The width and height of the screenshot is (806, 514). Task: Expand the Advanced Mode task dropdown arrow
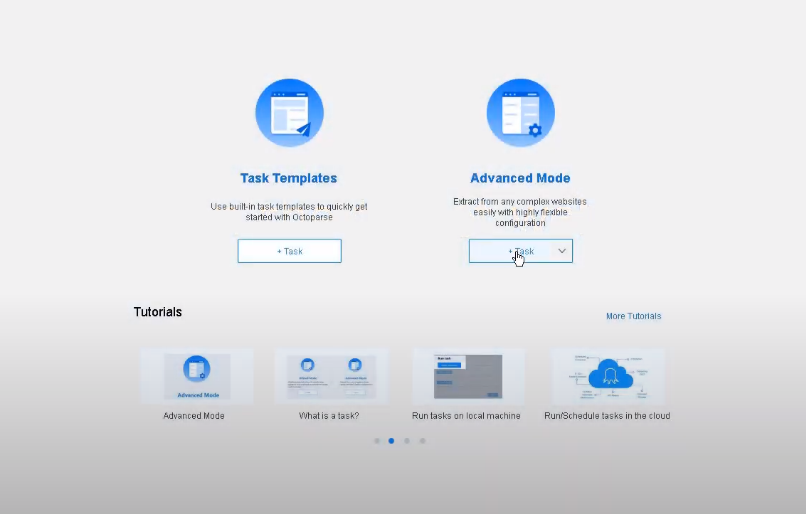pyautogui.click(x=562, y=251)
